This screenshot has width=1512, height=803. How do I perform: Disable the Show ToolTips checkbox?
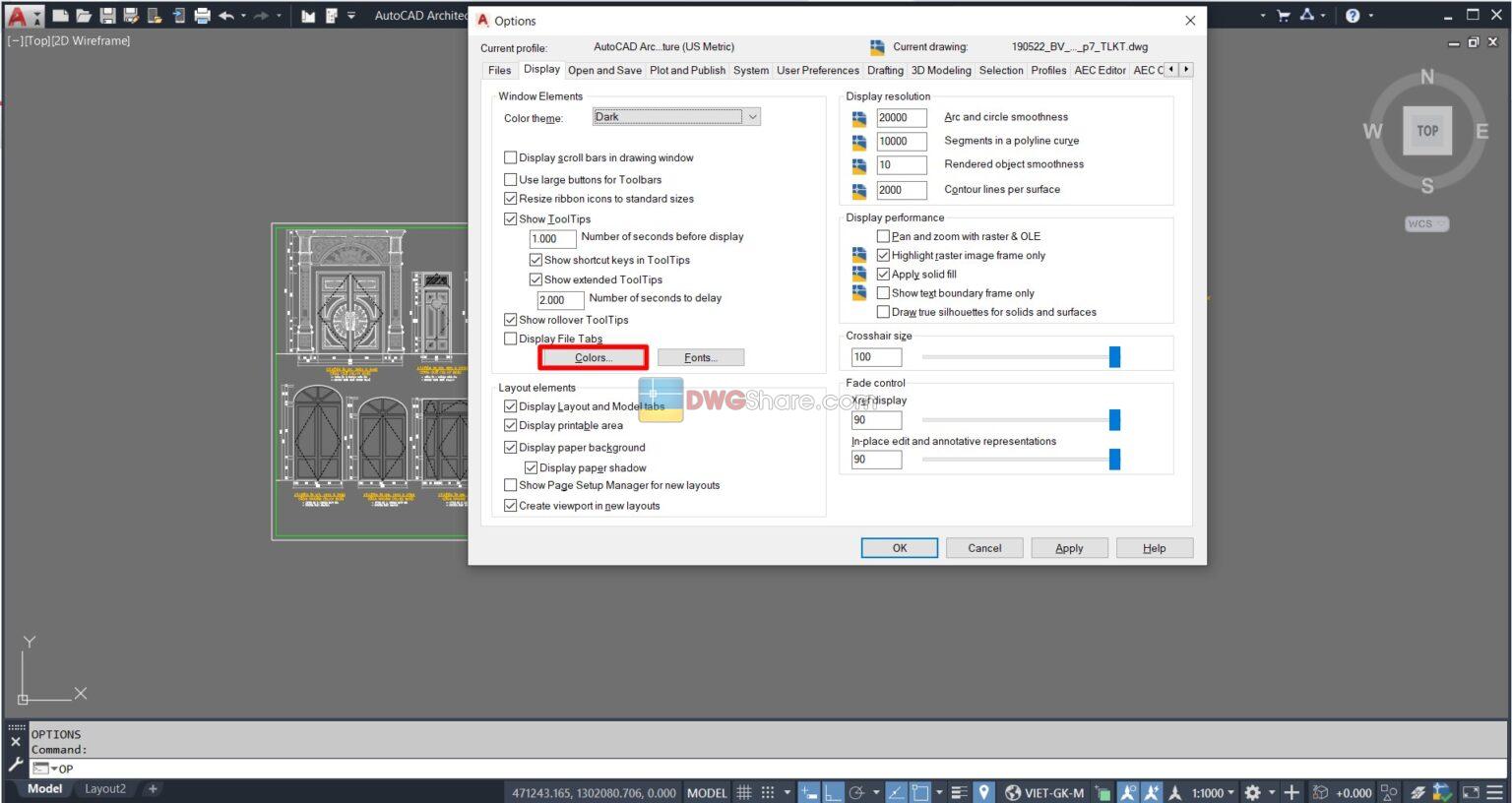[x=511, y=218]
